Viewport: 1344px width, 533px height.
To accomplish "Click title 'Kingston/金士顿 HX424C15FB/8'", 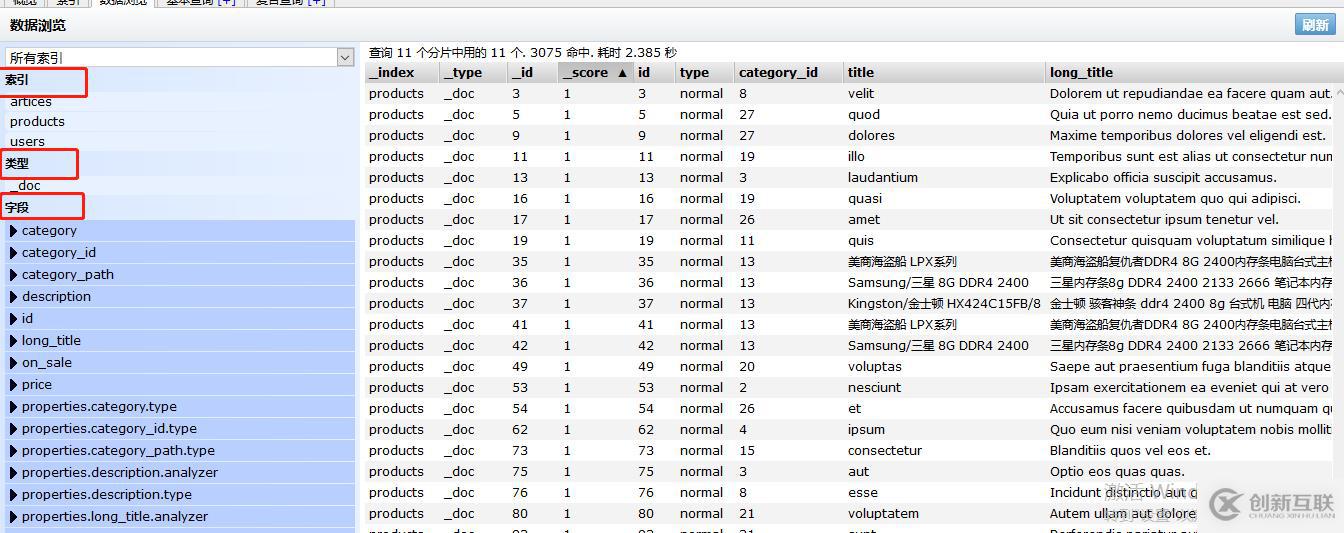I will click(x=944, y=303).
